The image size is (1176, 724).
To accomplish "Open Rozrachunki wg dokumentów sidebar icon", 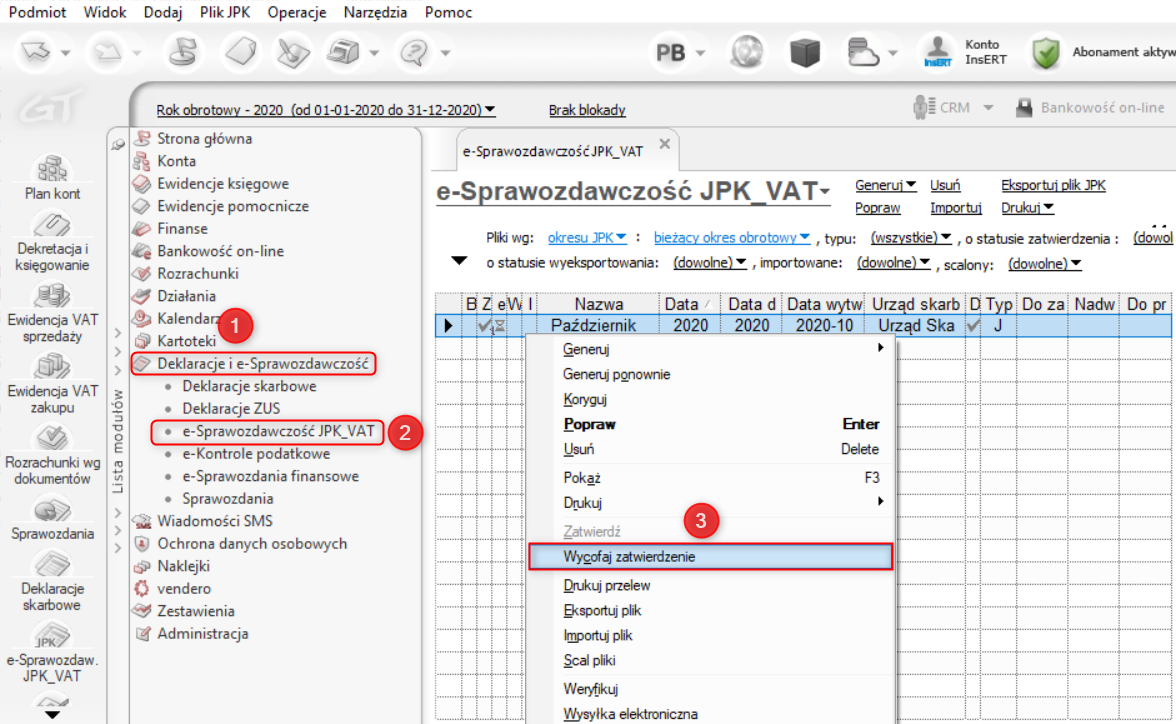I will point(52,437).
